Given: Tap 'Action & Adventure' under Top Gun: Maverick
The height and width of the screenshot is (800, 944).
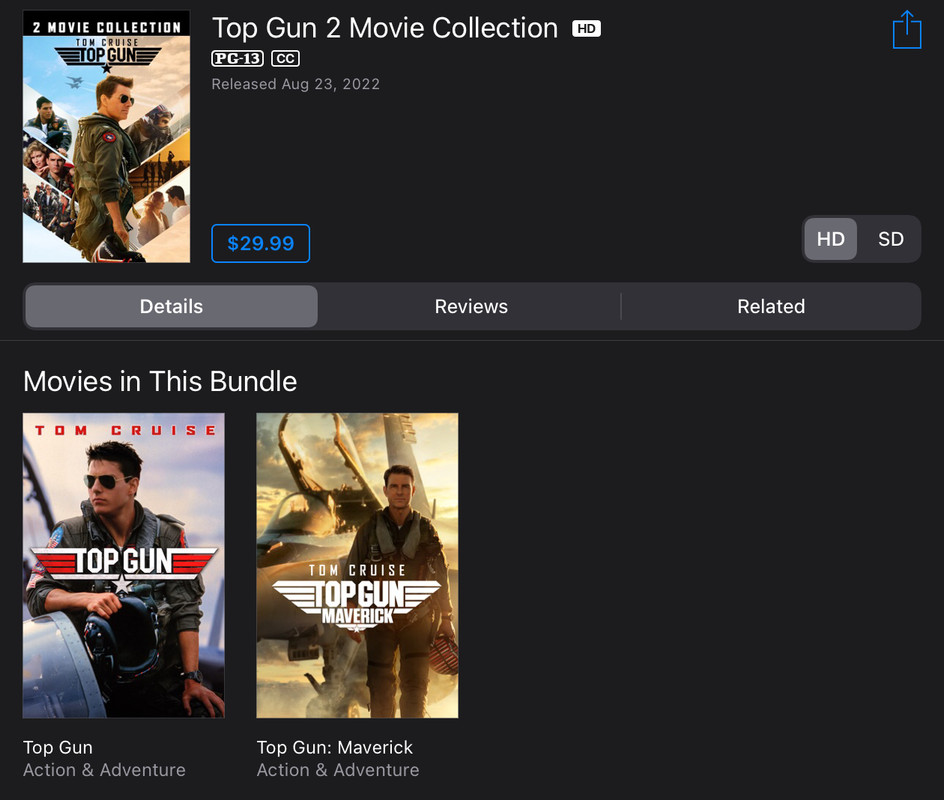Looking at the screenshot, I should click(x=338, y=770).
